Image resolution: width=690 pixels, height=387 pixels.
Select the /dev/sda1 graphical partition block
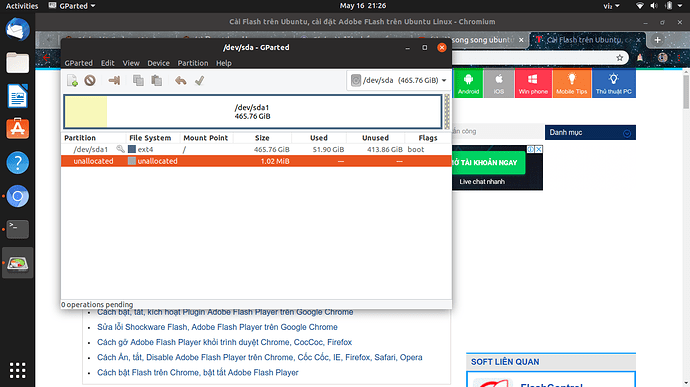pyautogui.click(x=253, y=112)
